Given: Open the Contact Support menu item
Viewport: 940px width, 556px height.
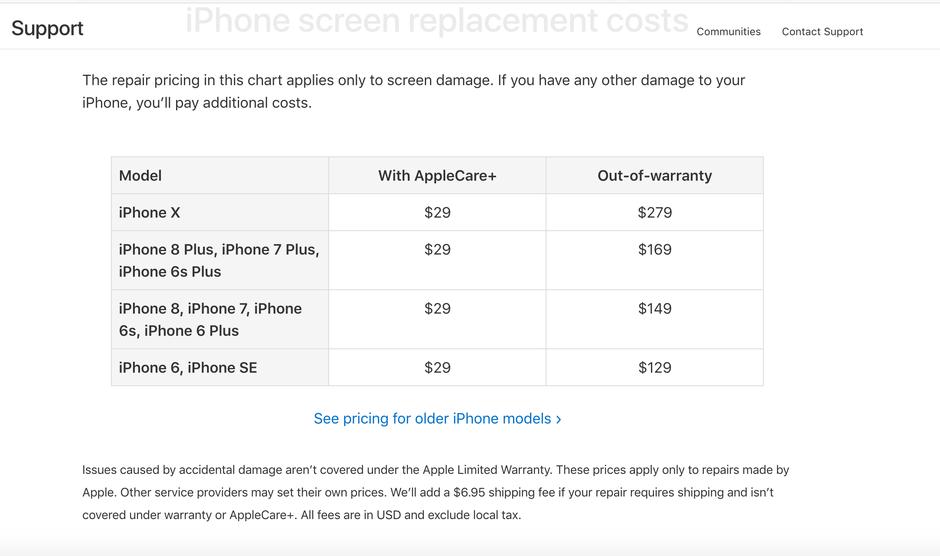Looking at the screenshot, I should coord(822,32).
